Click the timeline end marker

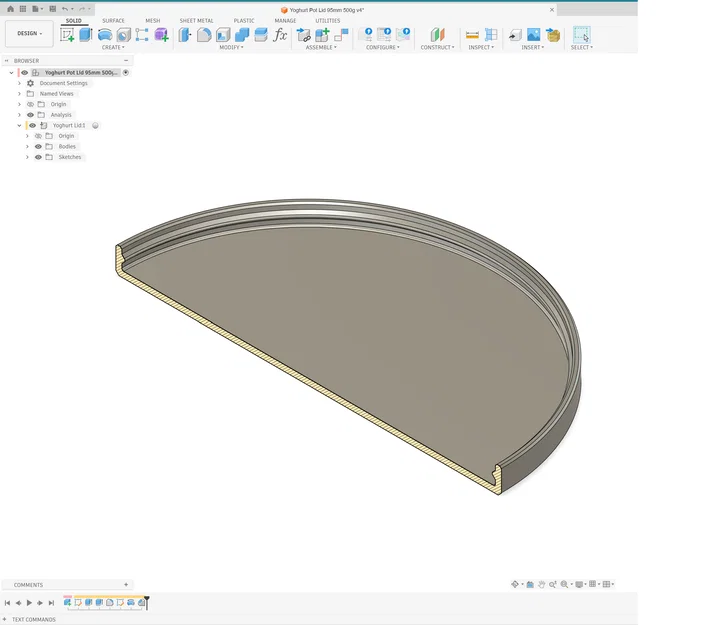tap(147, 602)
